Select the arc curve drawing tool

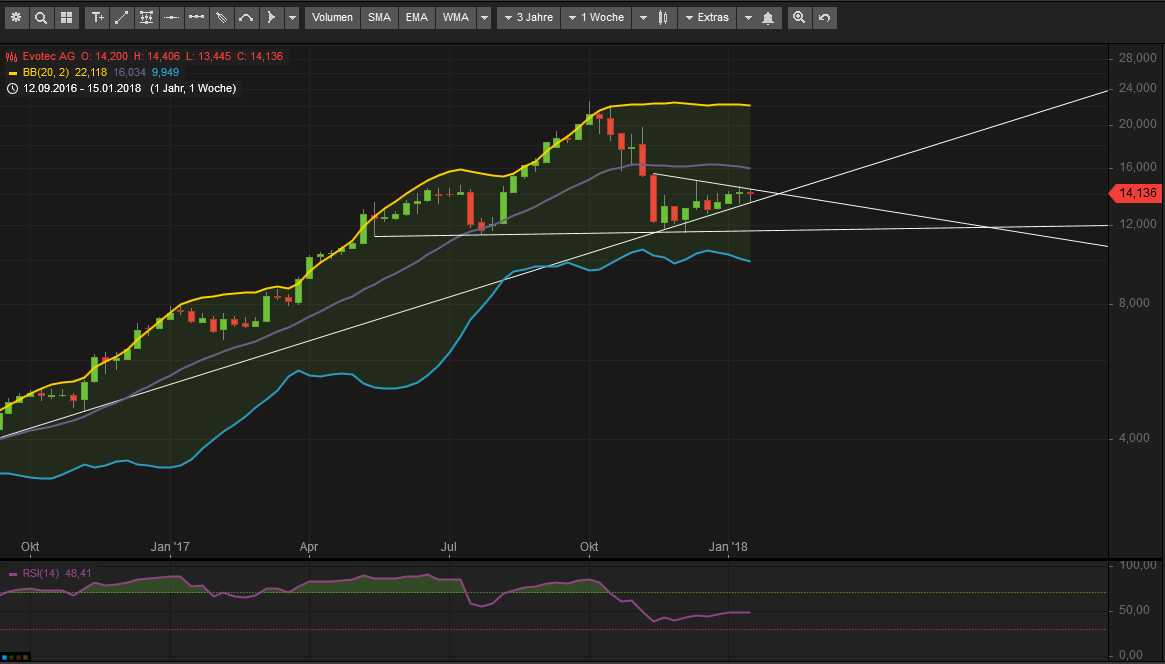pos(246,17)
